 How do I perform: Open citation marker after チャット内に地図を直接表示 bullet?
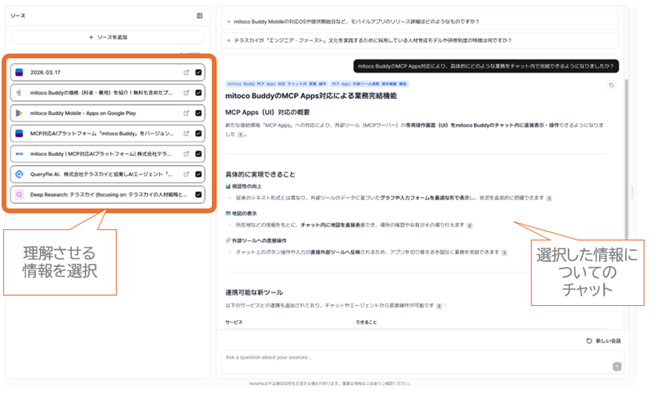coord(469,226)
